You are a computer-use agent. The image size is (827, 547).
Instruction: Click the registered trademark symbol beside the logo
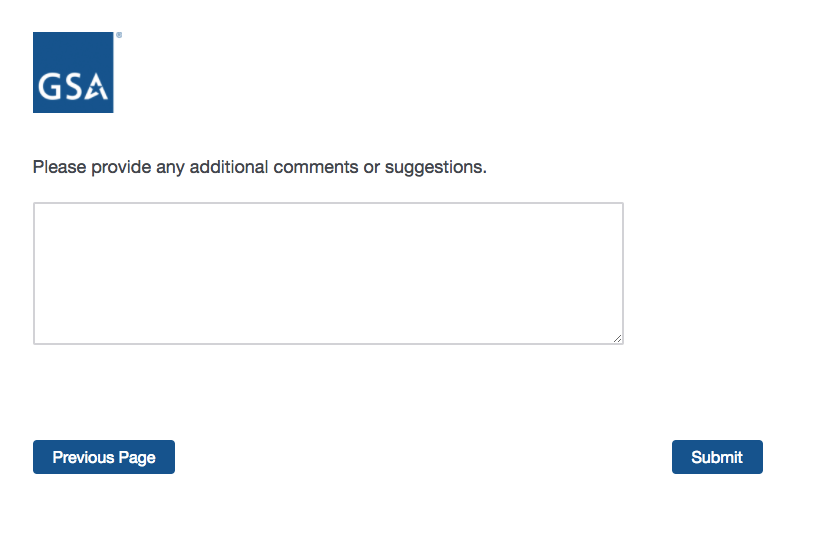119,35
